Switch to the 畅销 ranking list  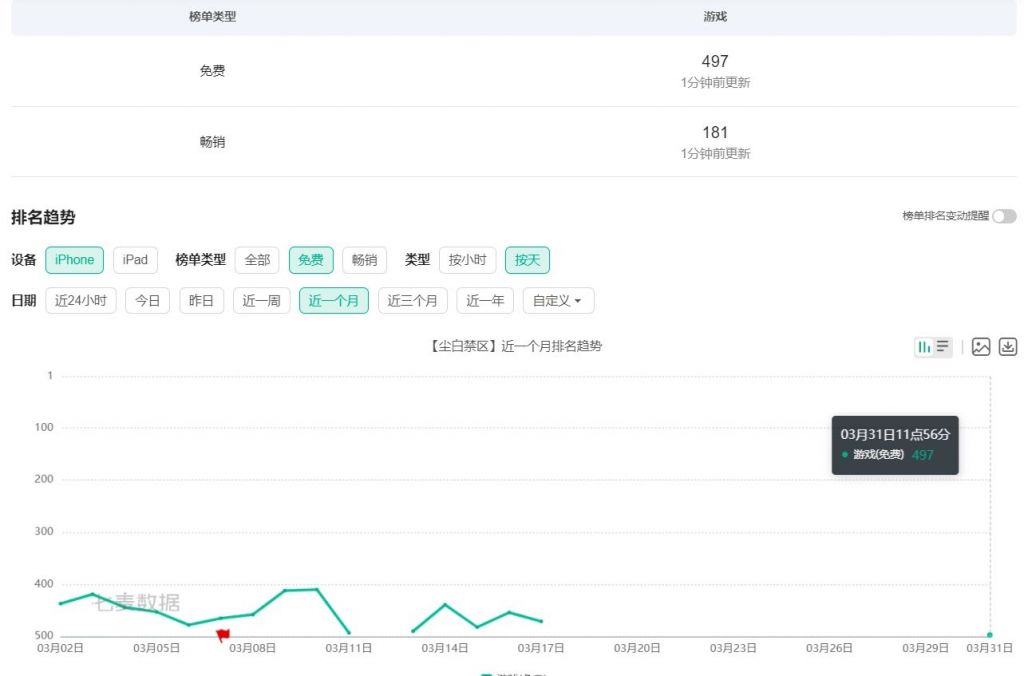coord(364,259)
